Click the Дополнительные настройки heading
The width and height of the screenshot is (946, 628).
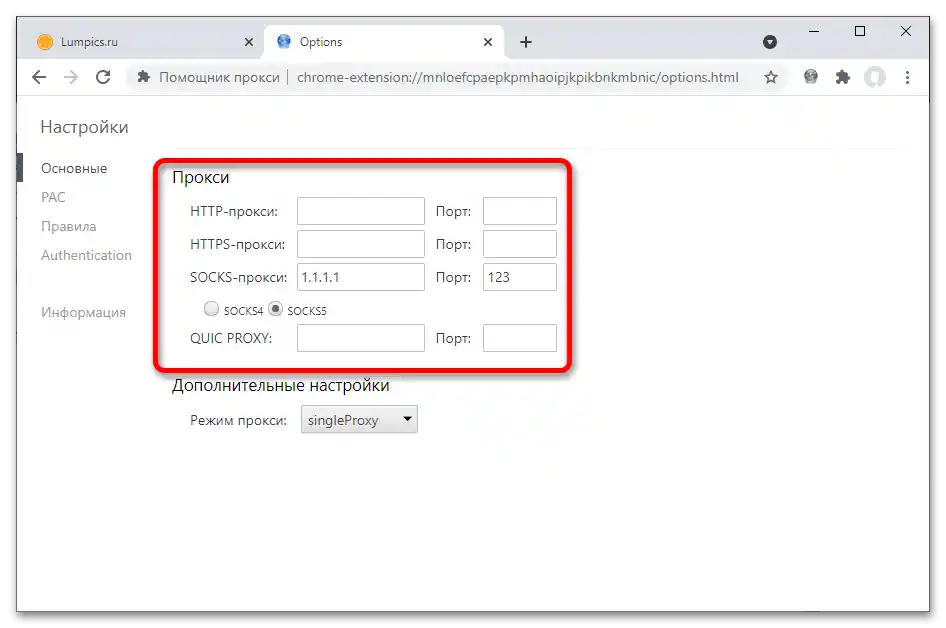point(281,385)
